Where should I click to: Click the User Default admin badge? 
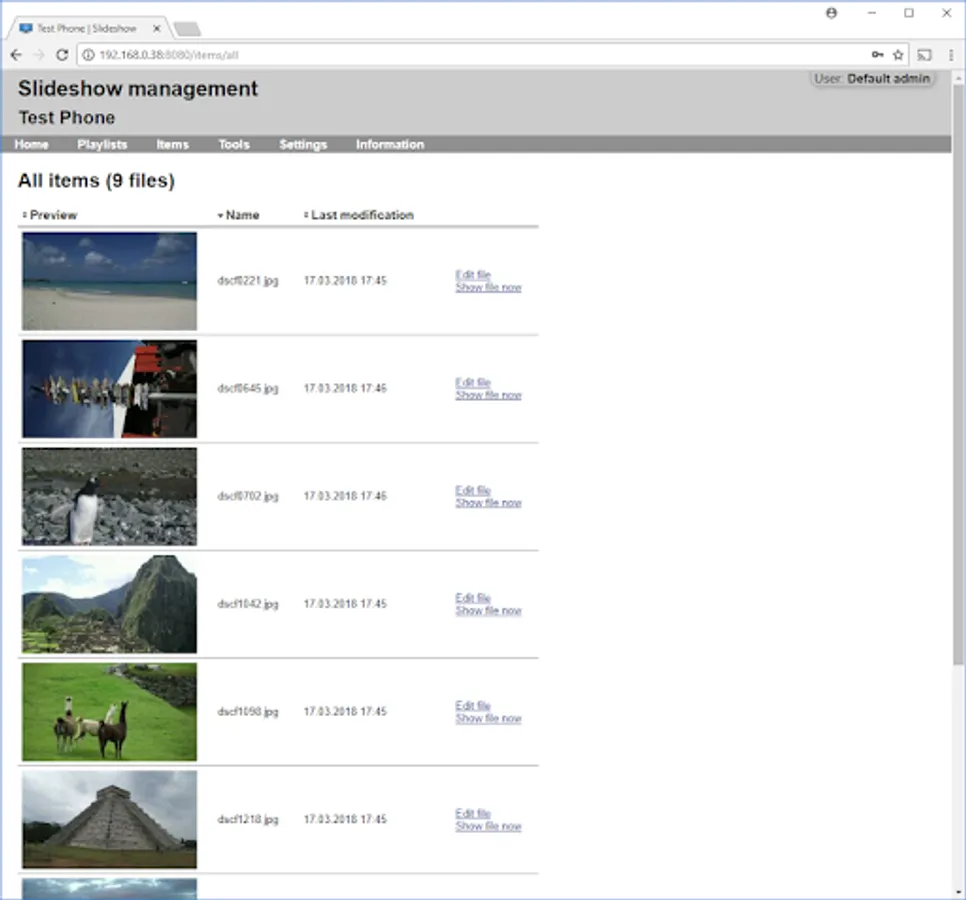(872, 79)
